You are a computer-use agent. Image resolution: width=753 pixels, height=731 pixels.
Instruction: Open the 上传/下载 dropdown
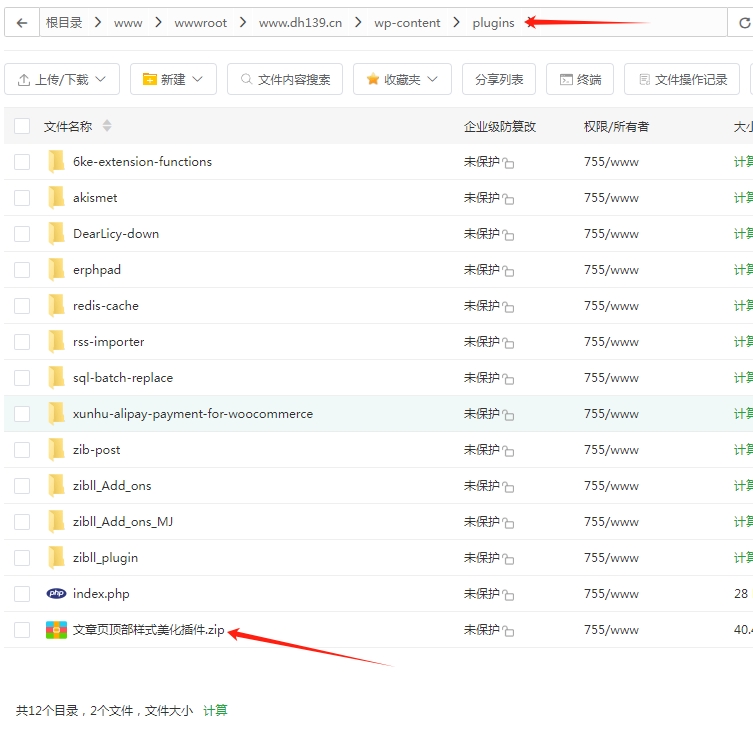point(62,79)
